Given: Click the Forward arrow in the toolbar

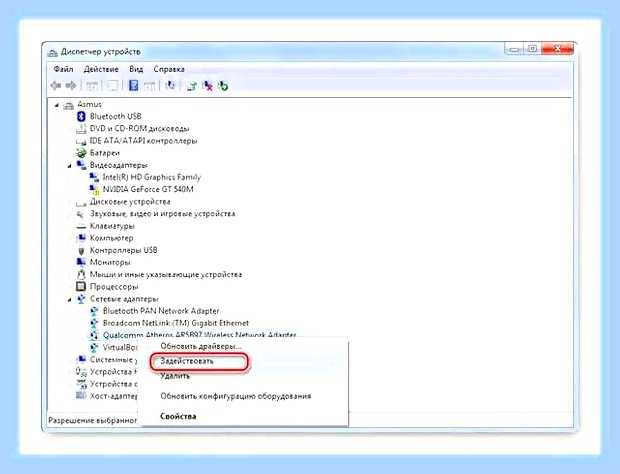Looking at the screenshot, I should [71, 85].
